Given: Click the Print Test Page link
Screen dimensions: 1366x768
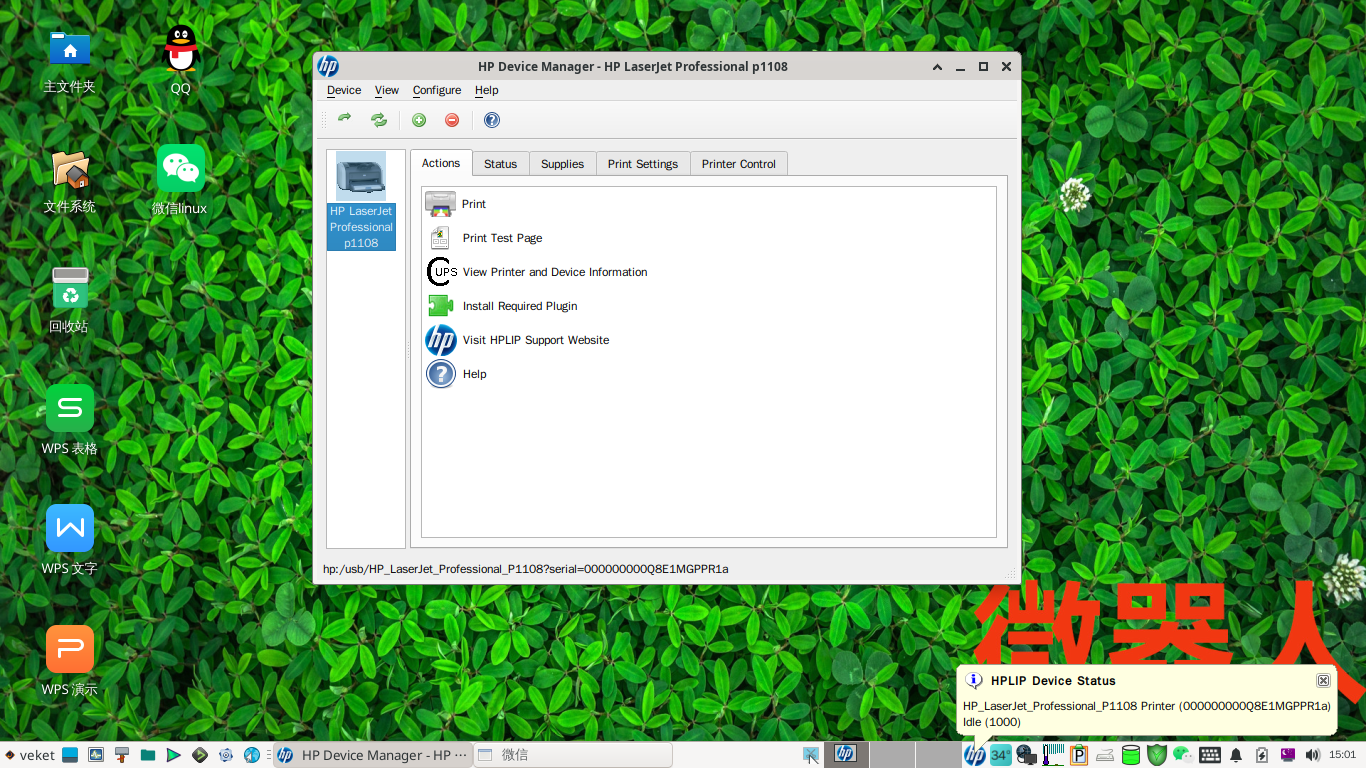Looking at the screenshot, I should (x=503, y=238).
